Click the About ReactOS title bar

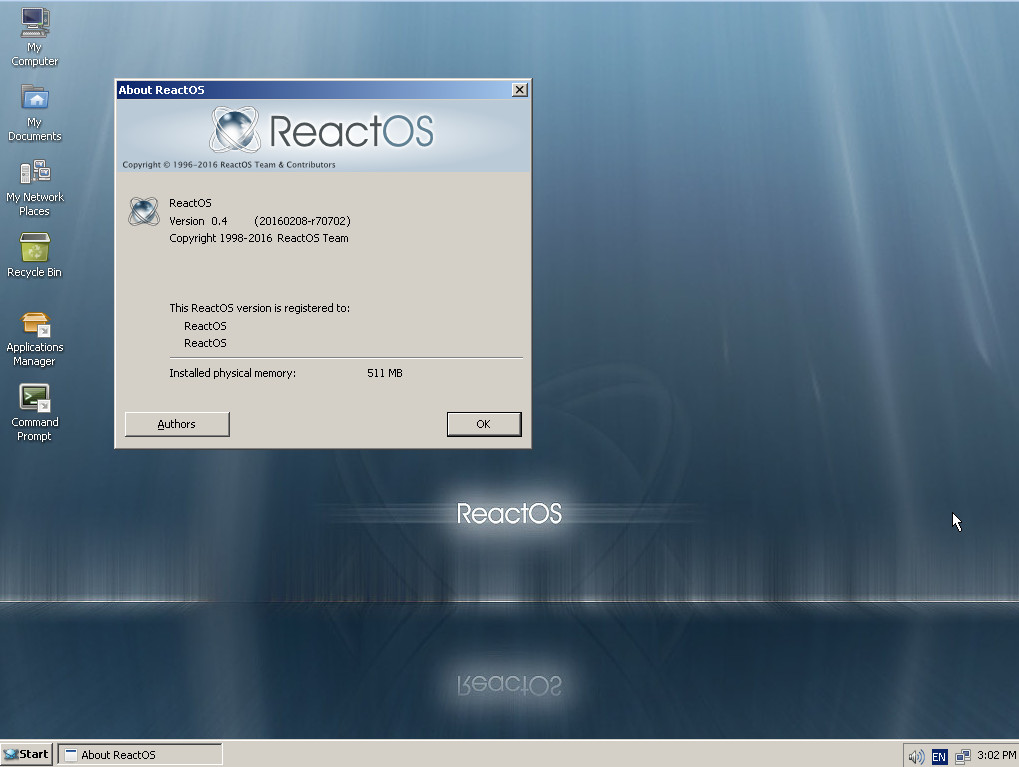pyautogui.click(x=300, y=90)
